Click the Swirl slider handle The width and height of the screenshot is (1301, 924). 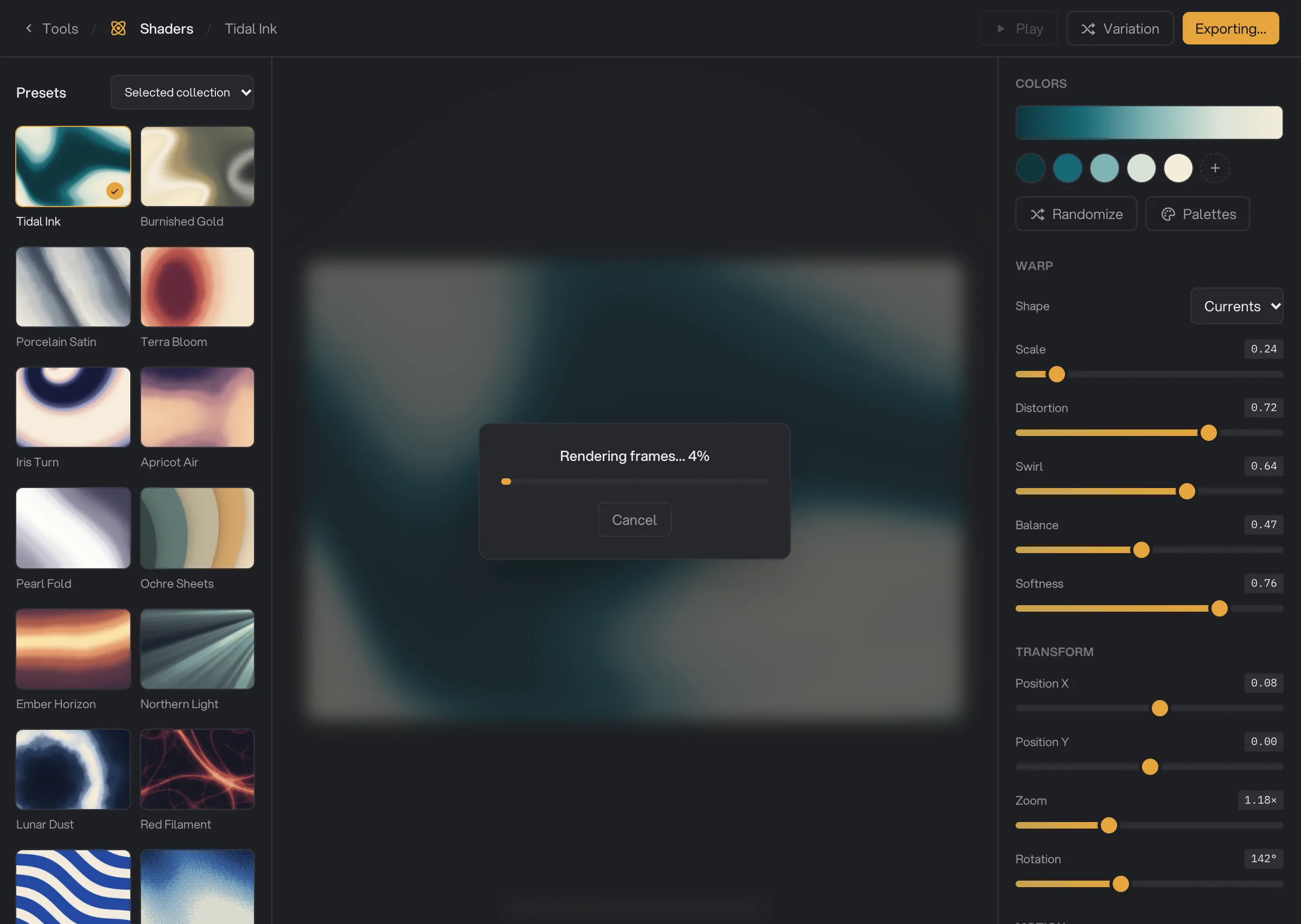point(1187,491)
